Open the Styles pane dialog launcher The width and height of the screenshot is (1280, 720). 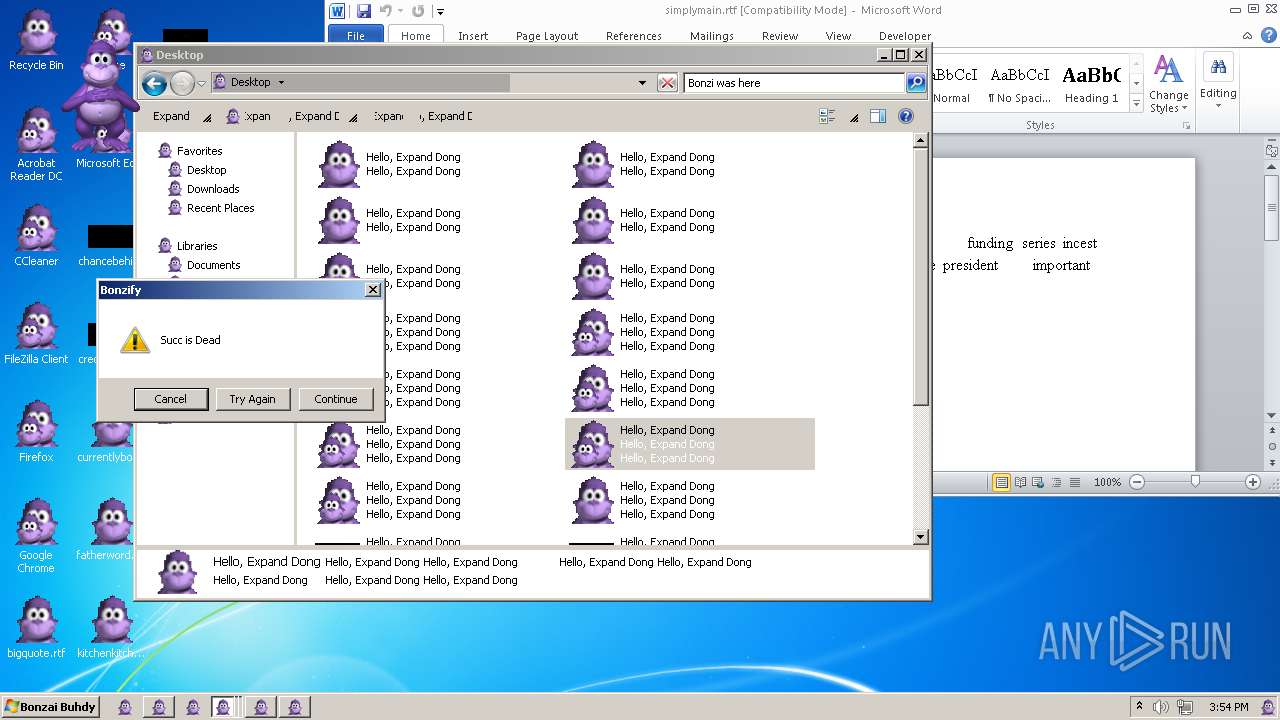coord(1186,126)
